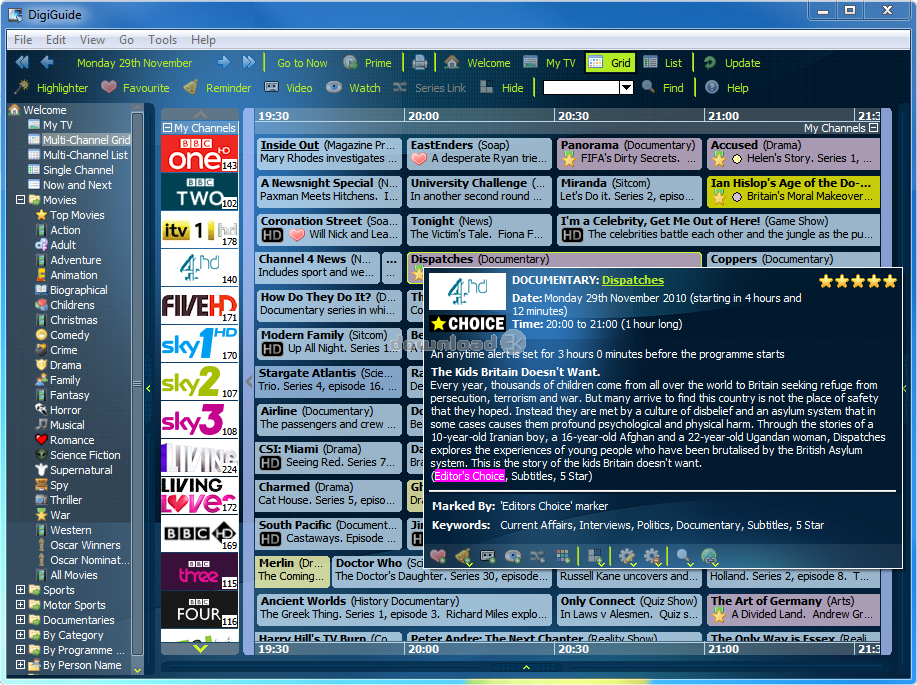Set a Reminder from toolbar
This screenshot has height=685, width=917.
pyautogui.click(x=217, y=88)
